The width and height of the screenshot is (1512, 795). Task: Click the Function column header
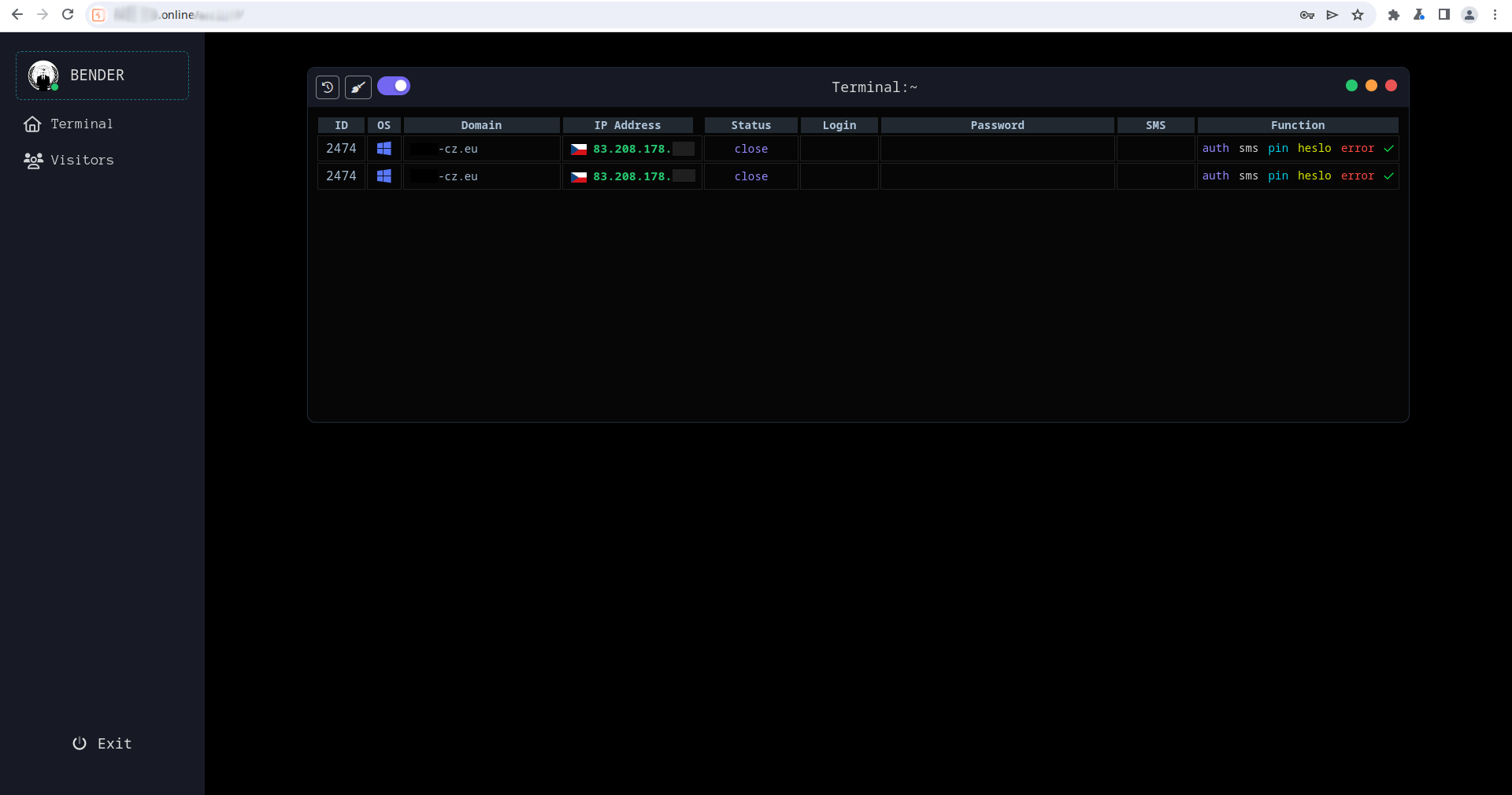coord(1298,125)
